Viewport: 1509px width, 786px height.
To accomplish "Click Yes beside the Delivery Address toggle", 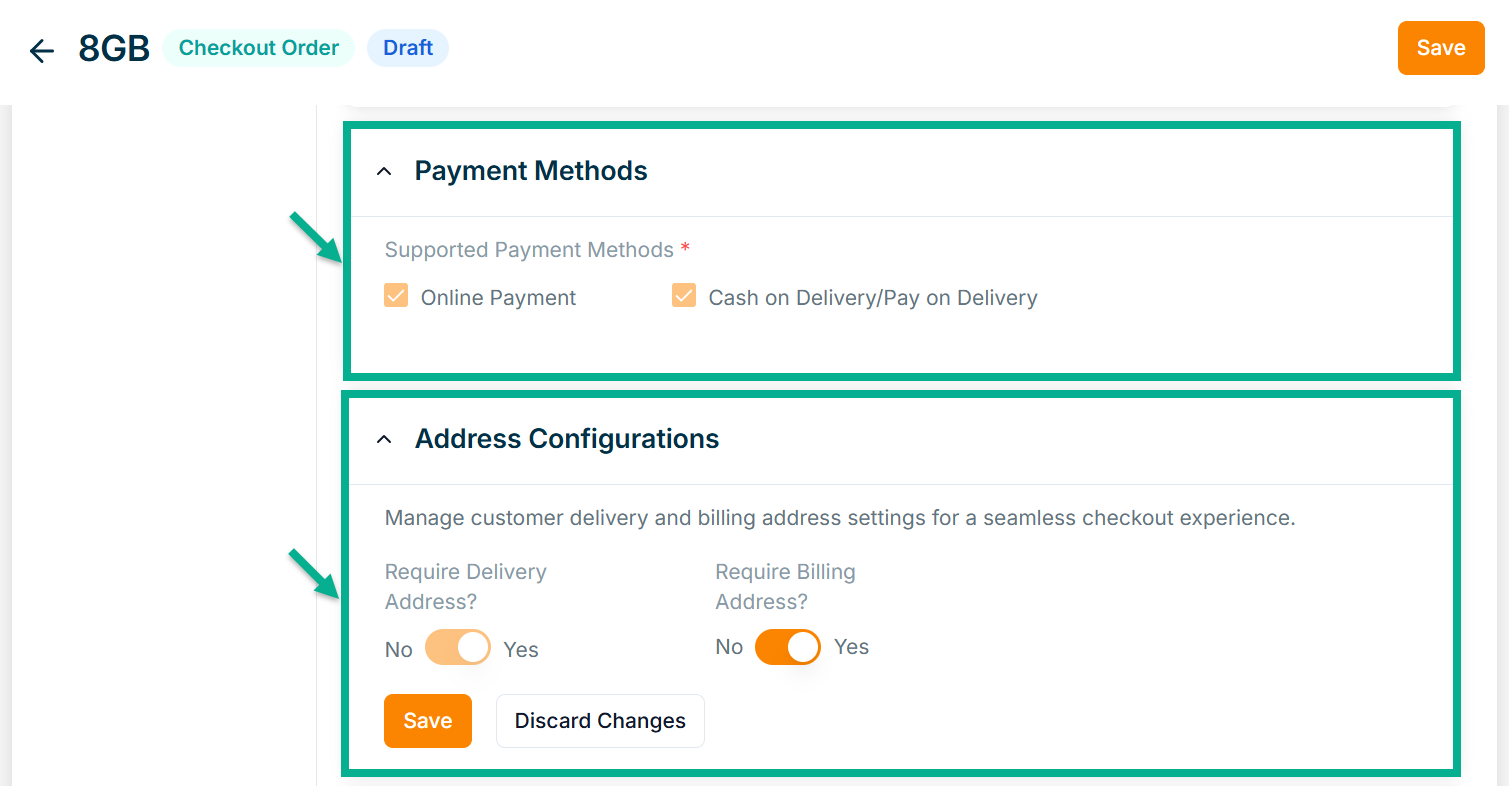I will tap(521, 650).
